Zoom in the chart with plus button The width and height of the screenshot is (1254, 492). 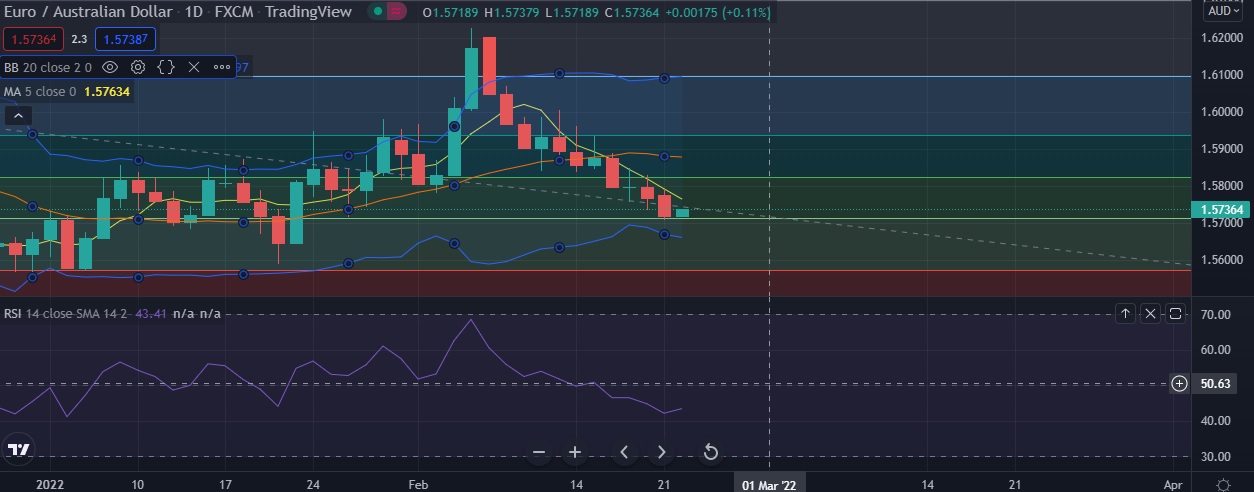coord(575,452)
